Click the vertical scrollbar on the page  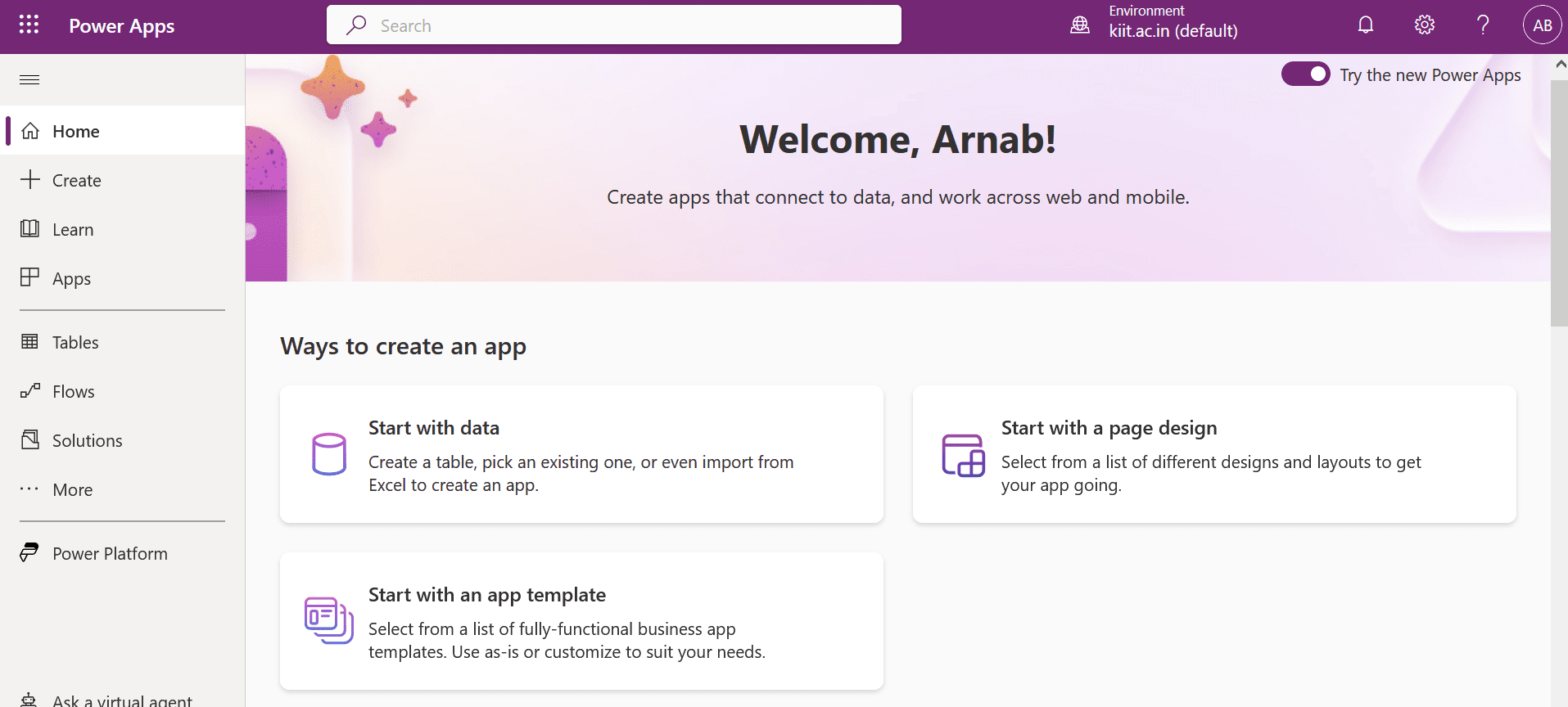click(x=1559, y=205)
